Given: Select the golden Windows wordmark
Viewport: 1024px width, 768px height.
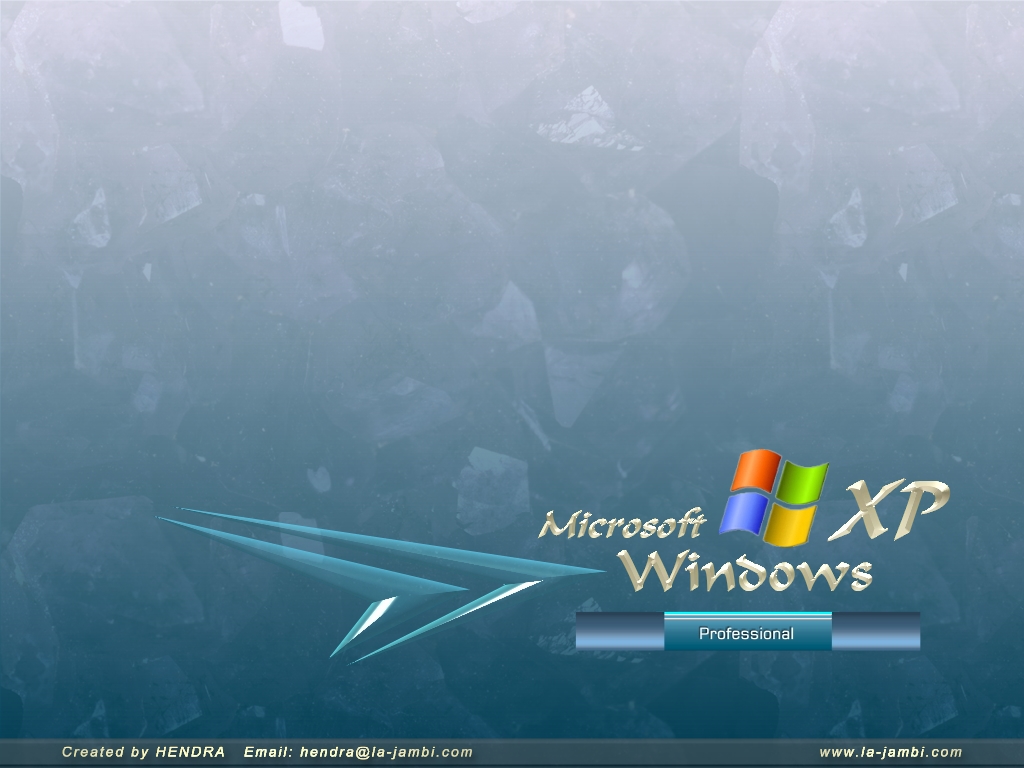Looking at the screenshot, I should 744,571.
